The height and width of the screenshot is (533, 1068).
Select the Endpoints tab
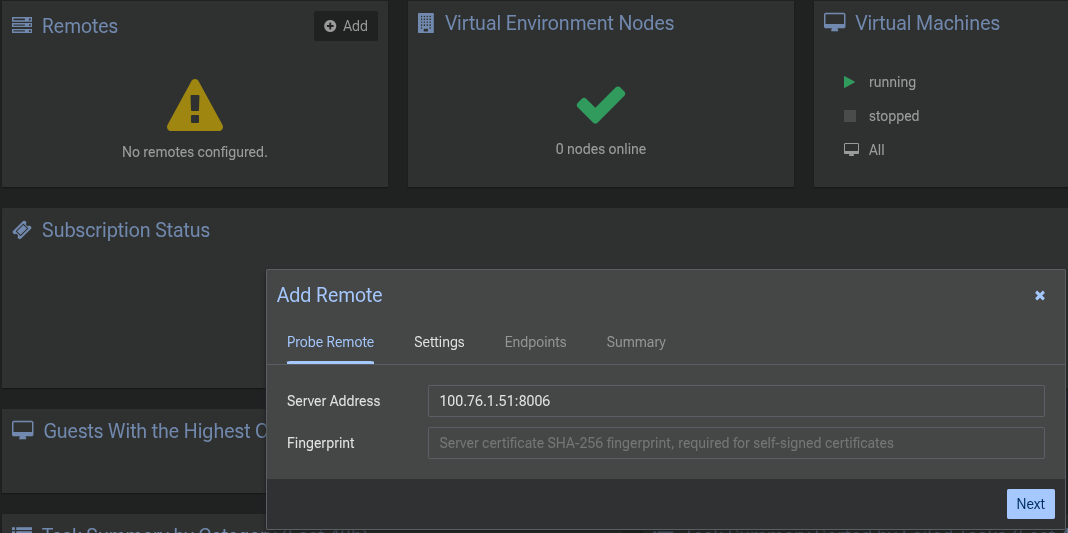point(535,342)
